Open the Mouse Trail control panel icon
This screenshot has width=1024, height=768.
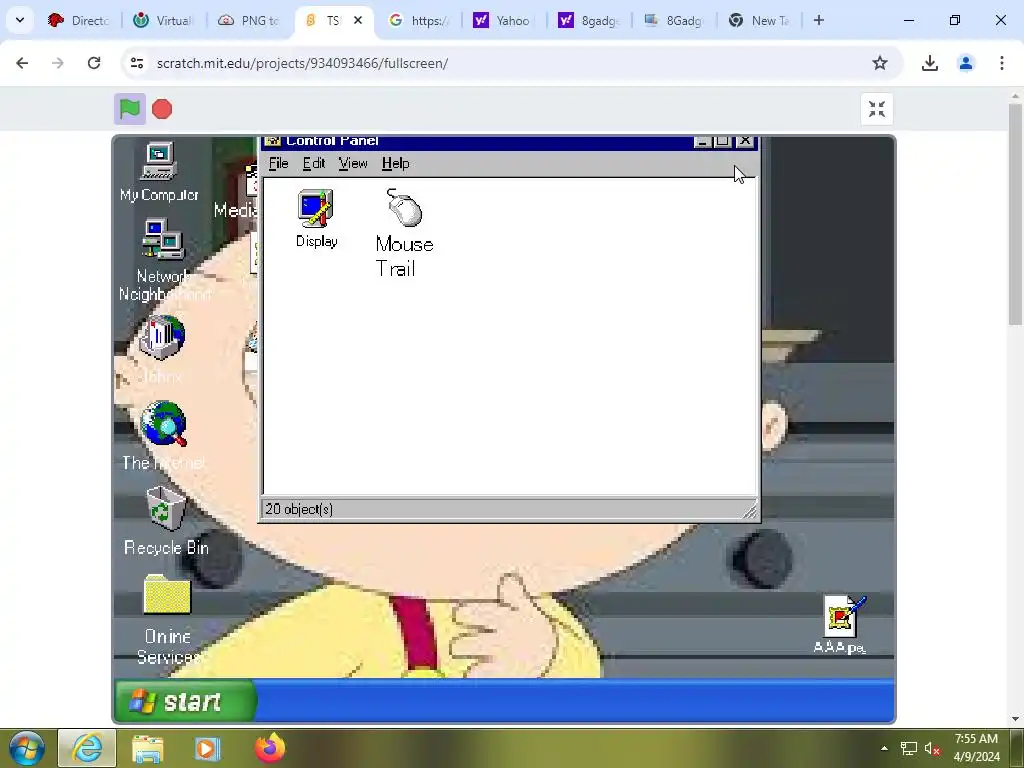click(x=404, y=233)
